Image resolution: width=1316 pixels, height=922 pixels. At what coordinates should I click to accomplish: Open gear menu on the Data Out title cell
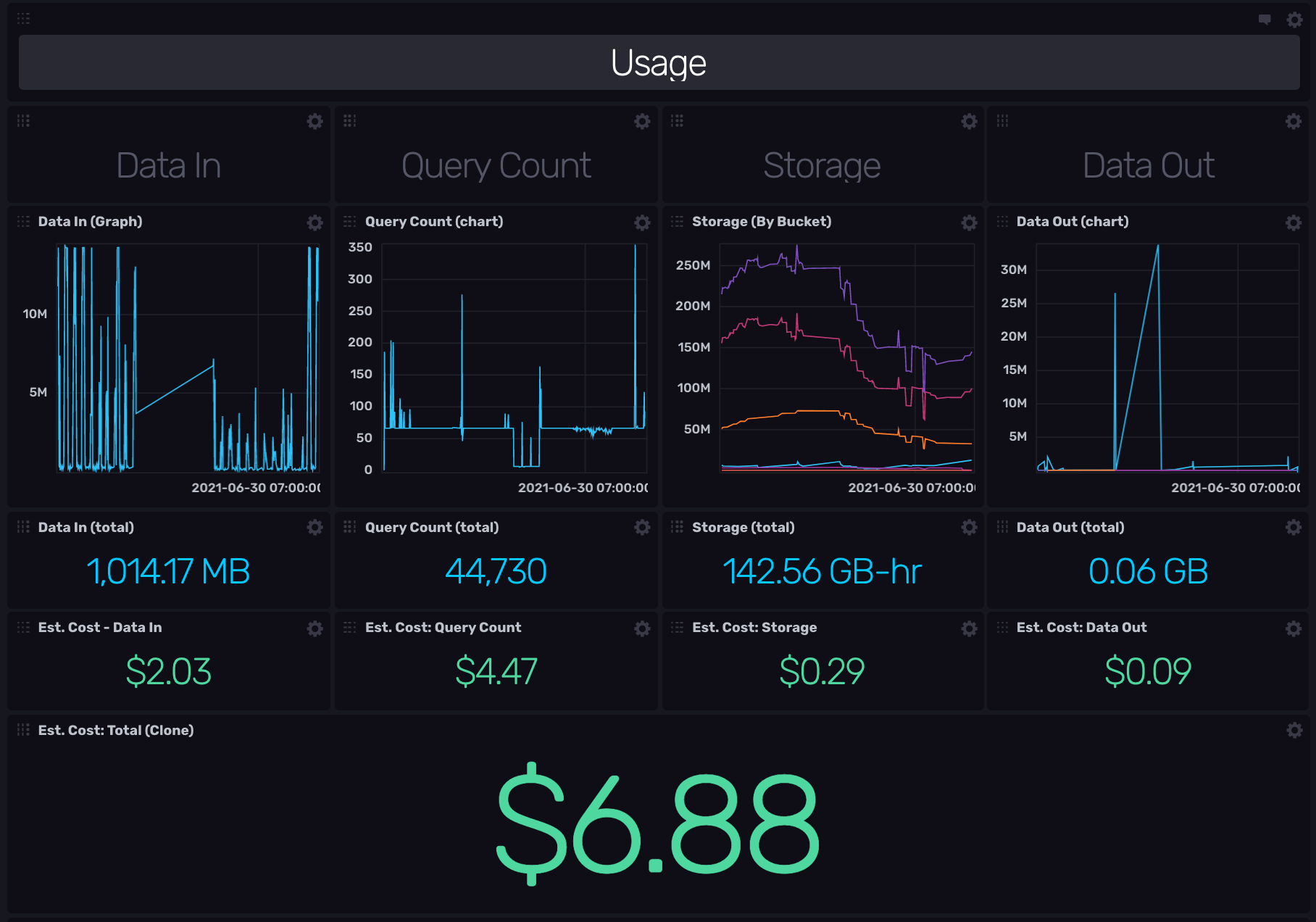click(x=1294, y=121)
